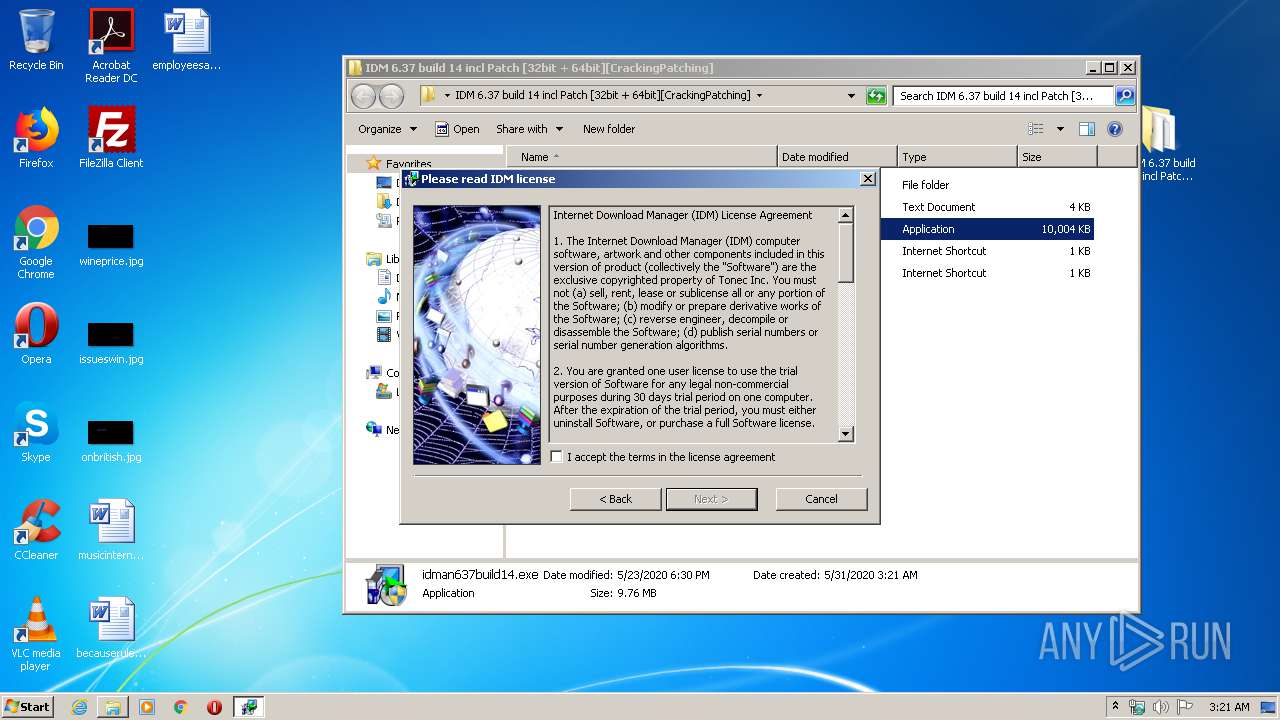Open the Firefox desktop shortcut
Viewport: 1280px width, 720px height.
coord(36,138)
